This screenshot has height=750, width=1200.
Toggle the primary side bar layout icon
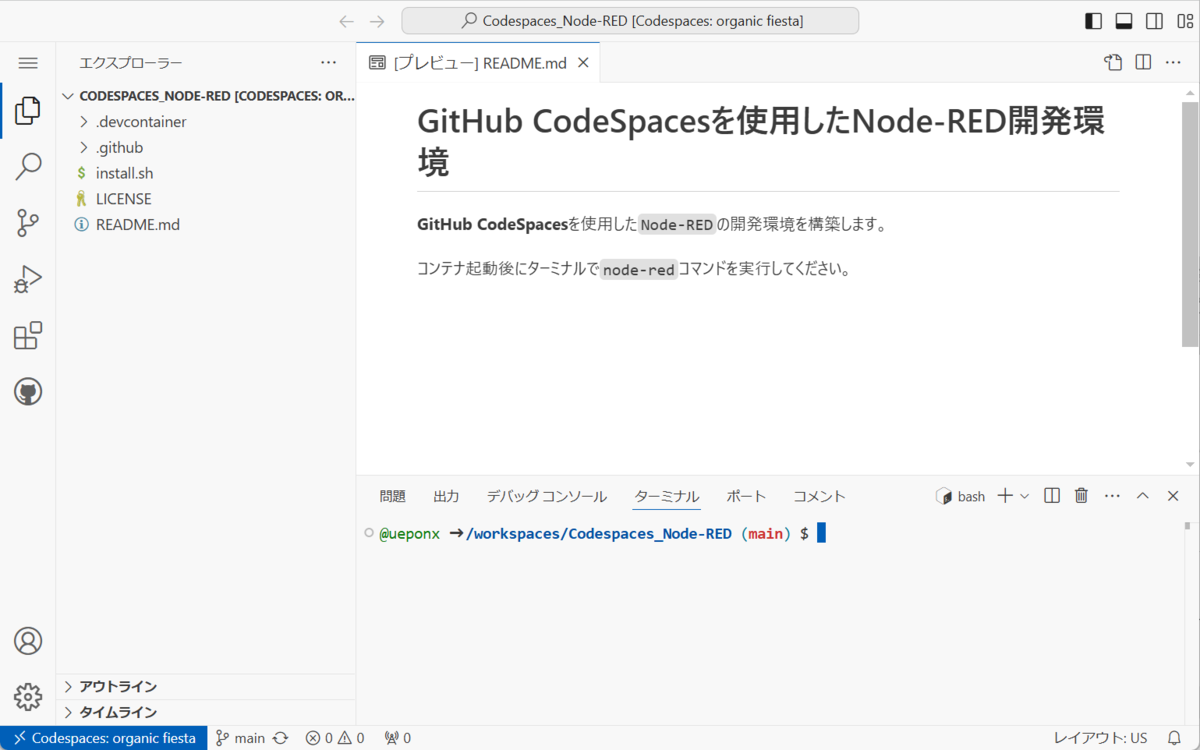click(1094, 21)
